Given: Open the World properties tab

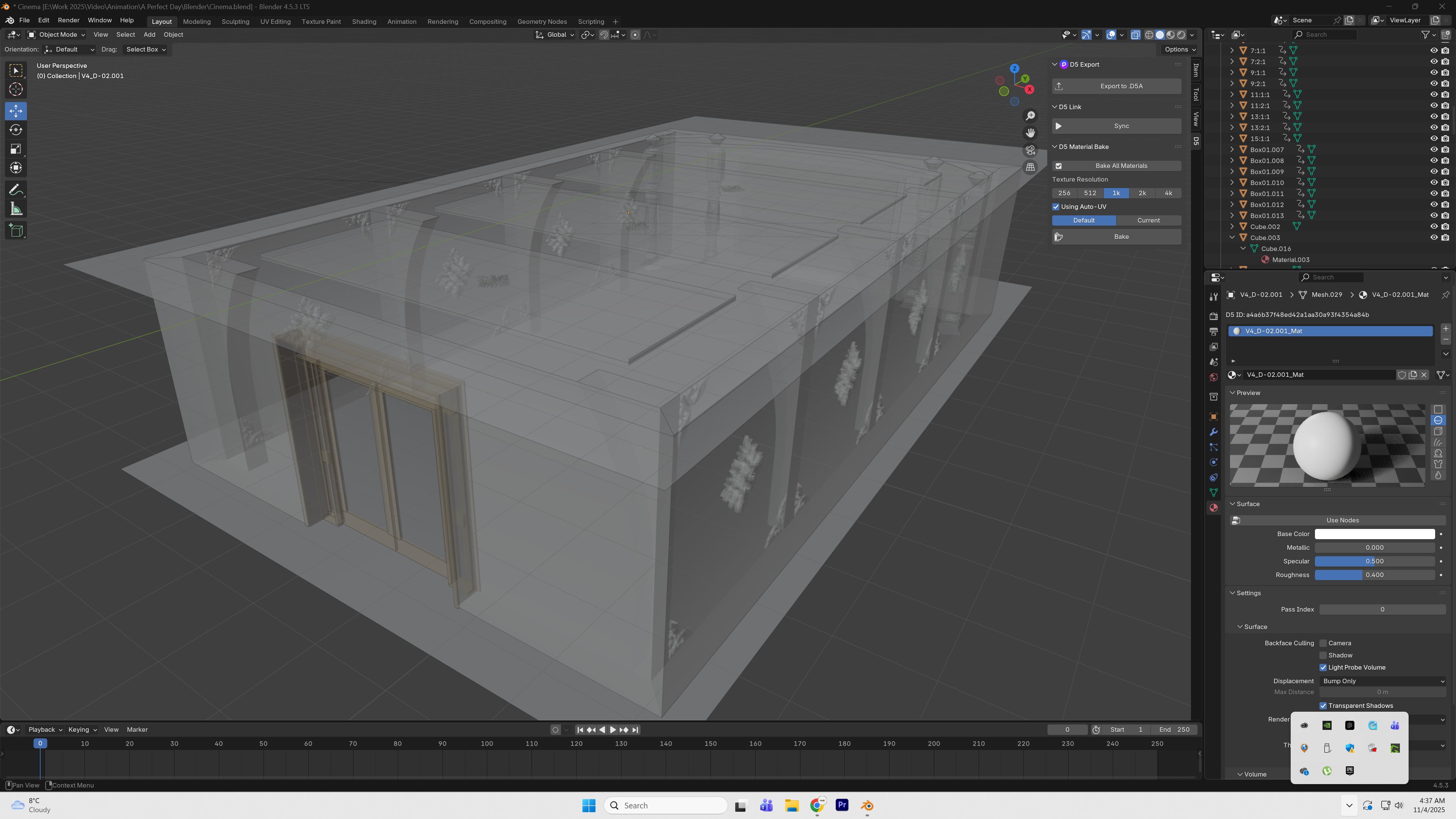Looking at the screenshot, I should 1213,378.
